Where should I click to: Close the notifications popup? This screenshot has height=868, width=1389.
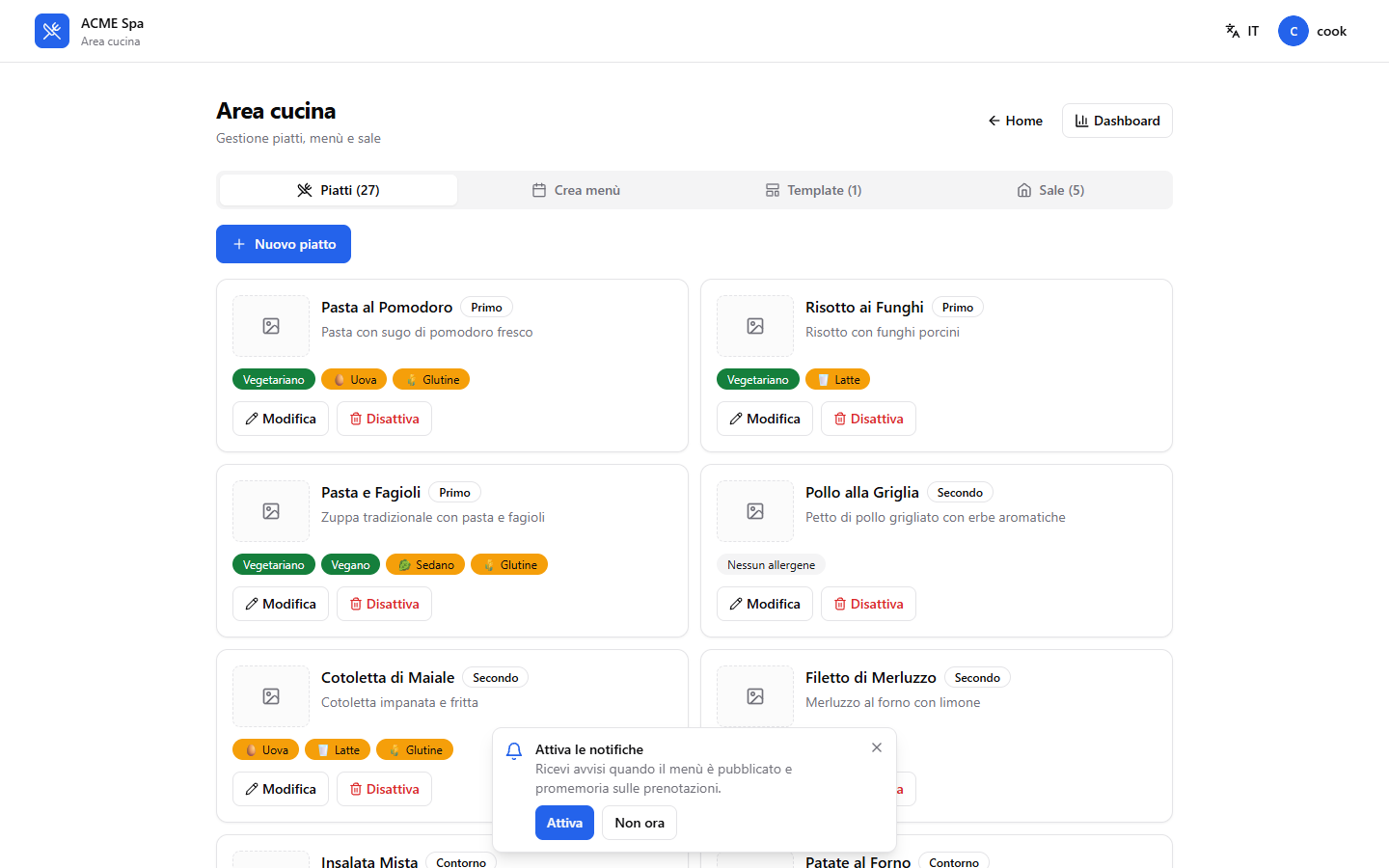pos(877,747)
